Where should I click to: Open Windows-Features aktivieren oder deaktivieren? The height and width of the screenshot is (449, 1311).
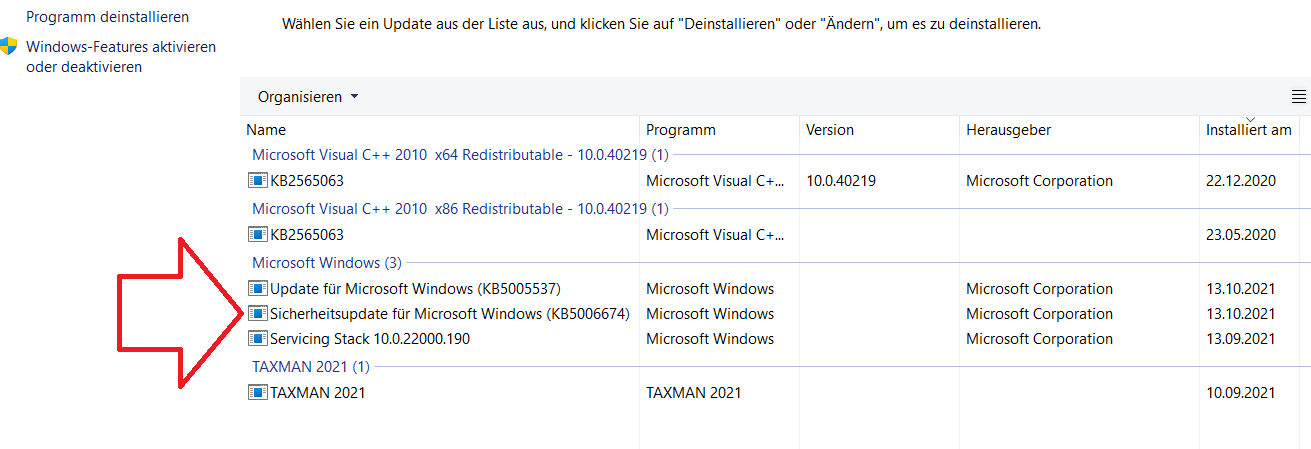click(121, 57)
